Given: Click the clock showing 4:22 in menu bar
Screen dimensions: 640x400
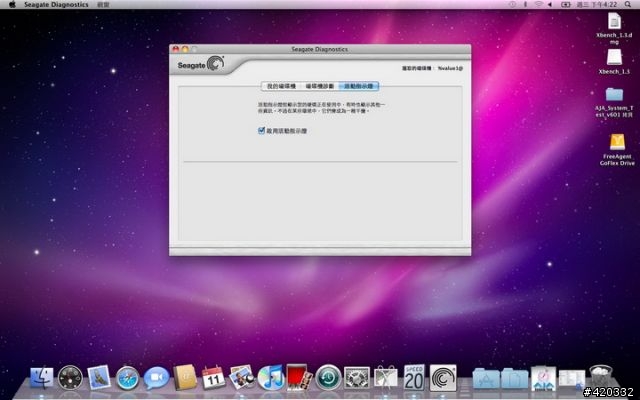Looking at the screenshot, I should (597, 4).
